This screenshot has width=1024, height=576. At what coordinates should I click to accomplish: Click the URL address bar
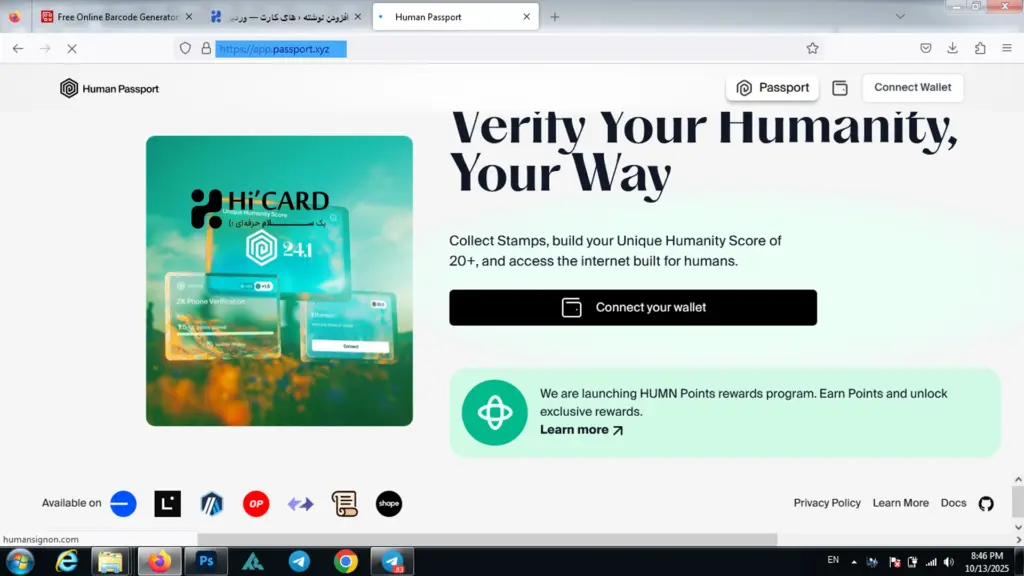point(500,48)
